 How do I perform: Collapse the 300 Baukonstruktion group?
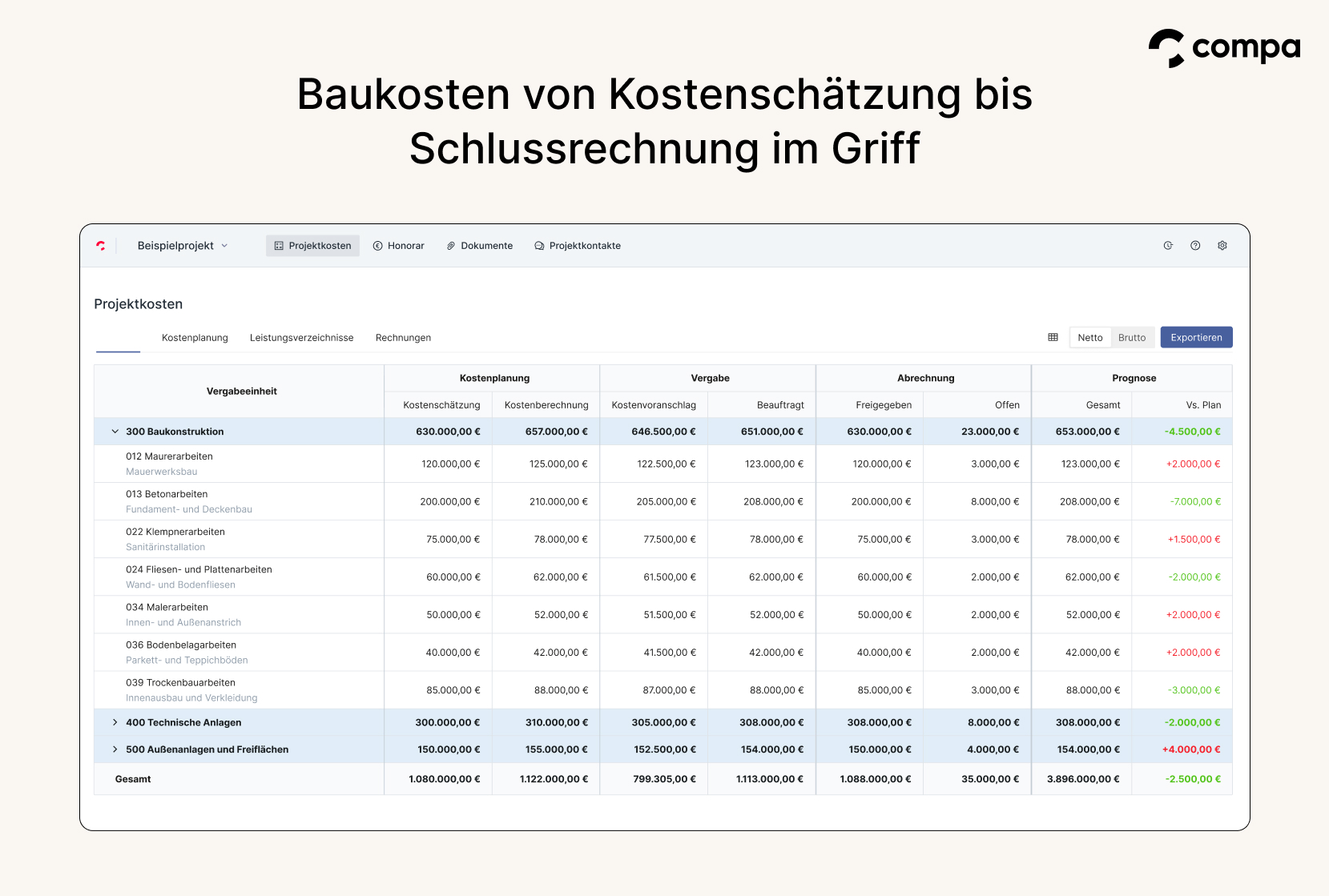pyautogui.click(x=115, y=431)
